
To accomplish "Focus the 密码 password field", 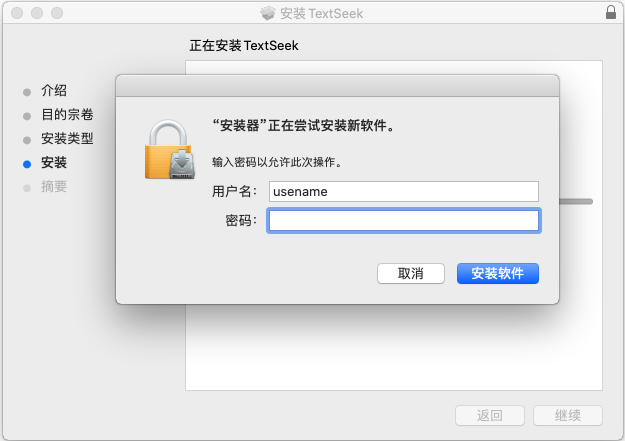I will pos(404,220).
